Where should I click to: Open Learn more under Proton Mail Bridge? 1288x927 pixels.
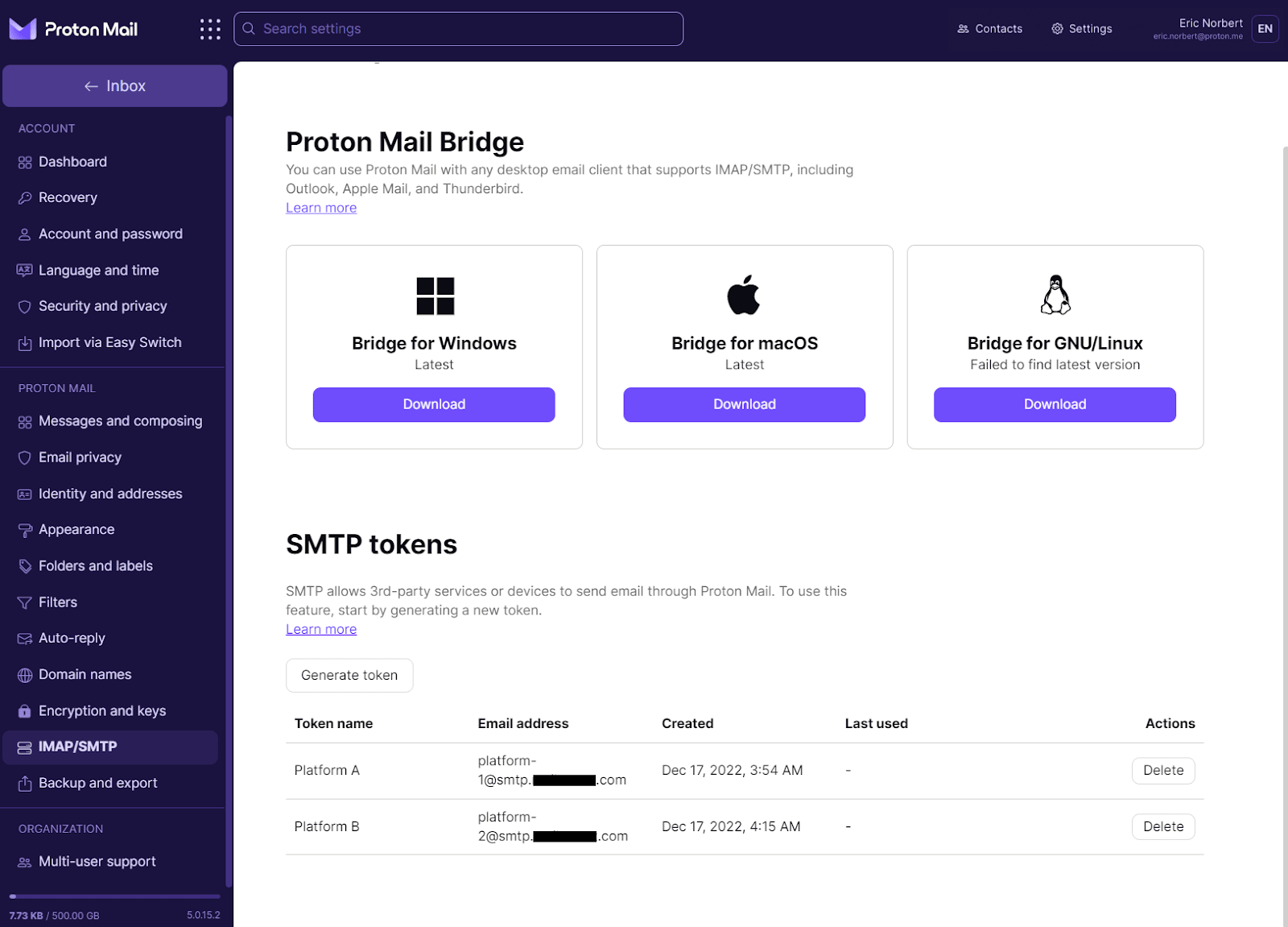point(320,207)
